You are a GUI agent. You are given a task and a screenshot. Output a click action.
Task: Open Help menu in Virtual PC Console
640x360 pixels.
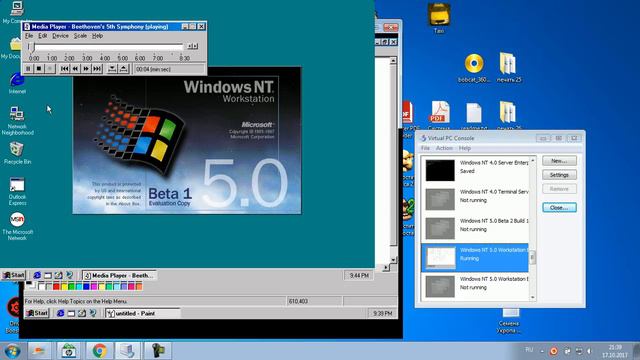(x=464, y=148)
